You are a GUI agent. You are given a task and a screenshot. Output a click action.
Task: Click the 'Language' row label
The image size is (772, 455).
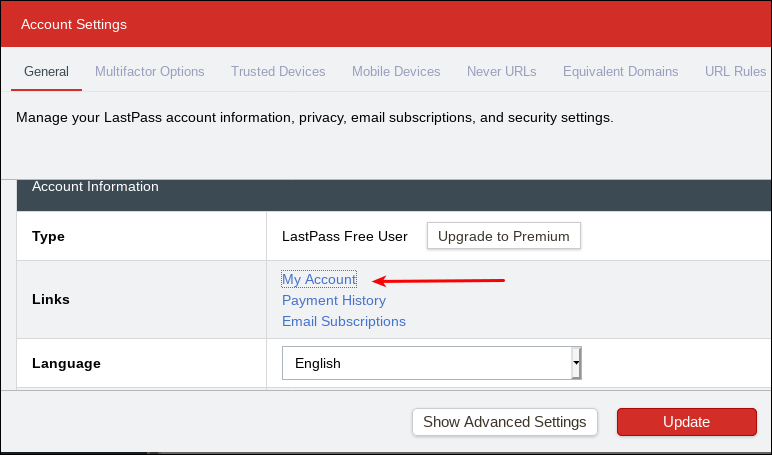(66, 363)
